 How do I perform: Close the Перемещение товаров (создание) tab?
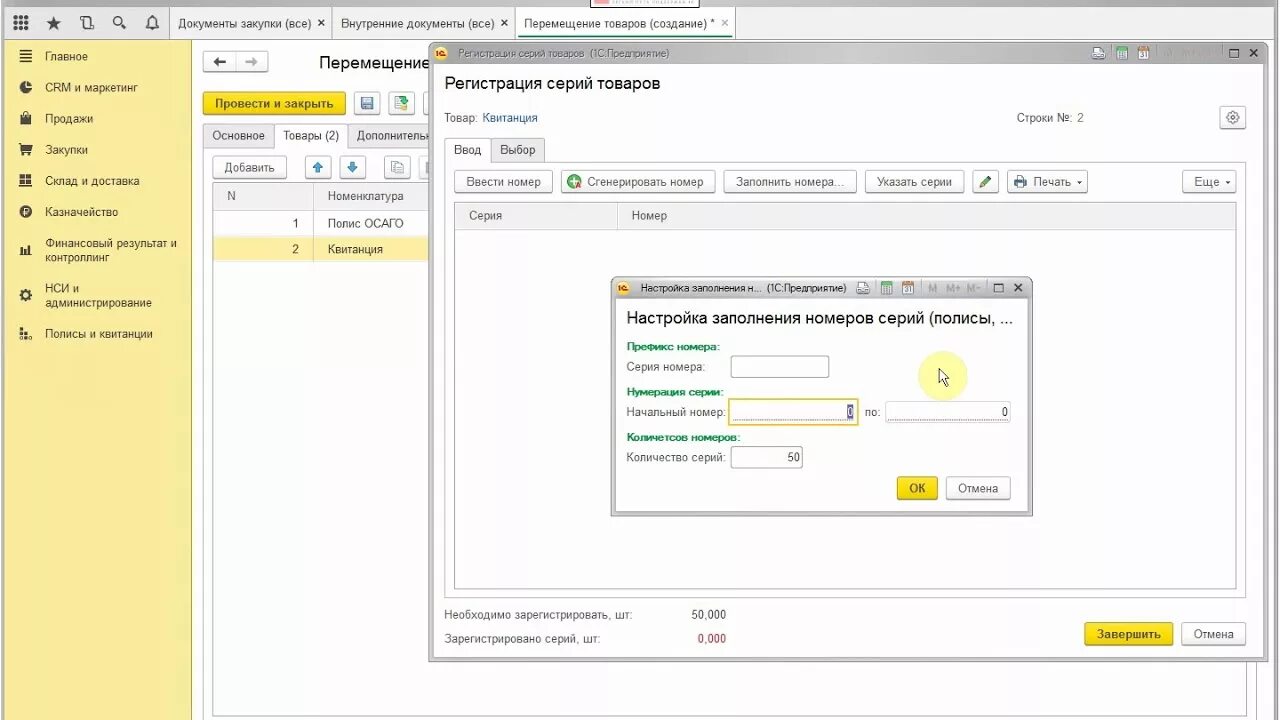pyautogui.click(x=725, y=22)
